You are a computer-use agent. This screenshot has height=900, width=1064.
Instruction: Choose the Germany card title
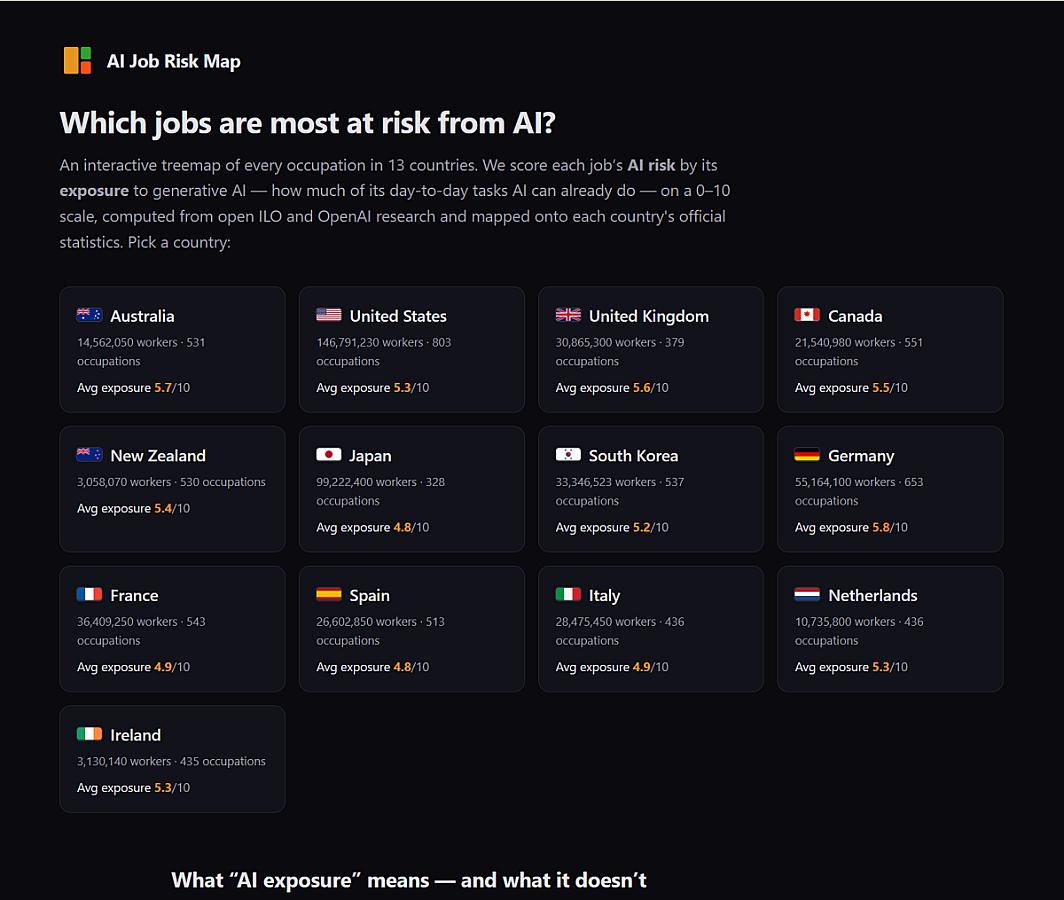[x=861, y=456]
